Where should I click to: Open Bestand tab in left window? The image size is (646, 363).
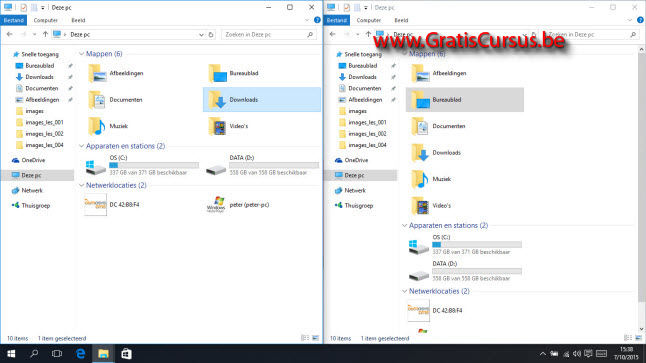(14, 20)
